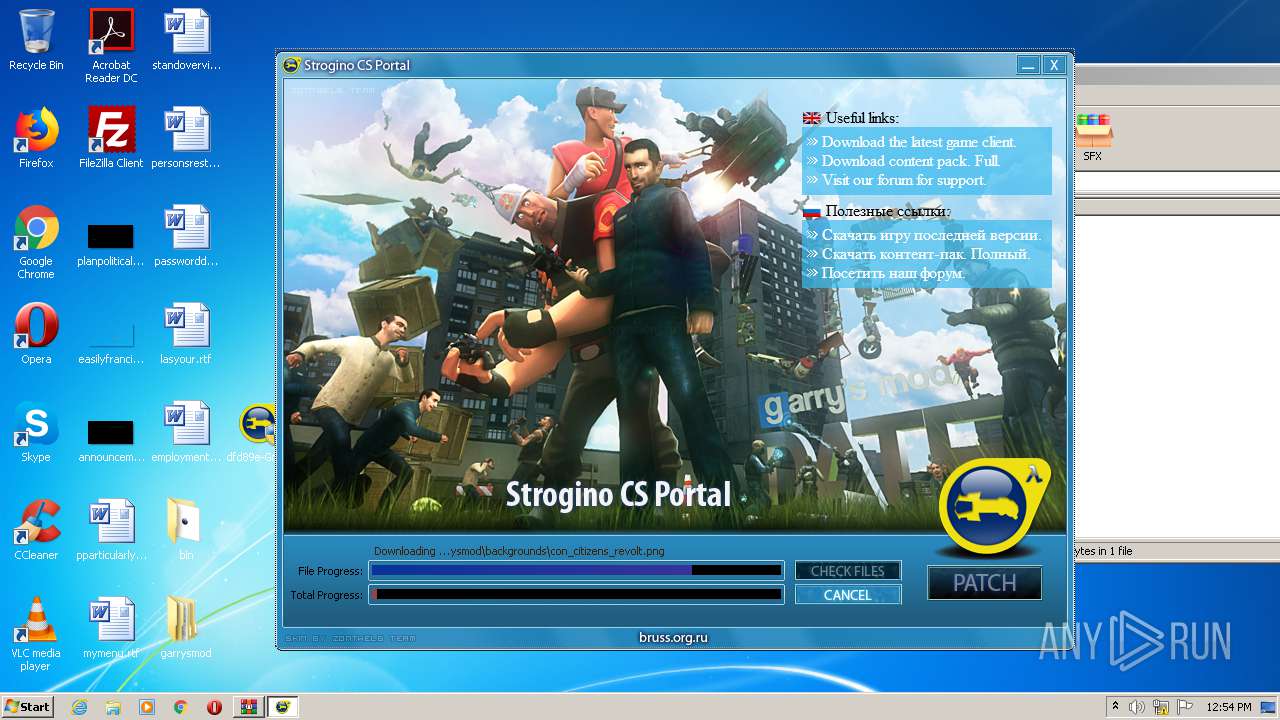The width and height of the screenshot is (1280, 720).
Task: Launch Skype desktop shortcut
Action: [x=36, y=432]
